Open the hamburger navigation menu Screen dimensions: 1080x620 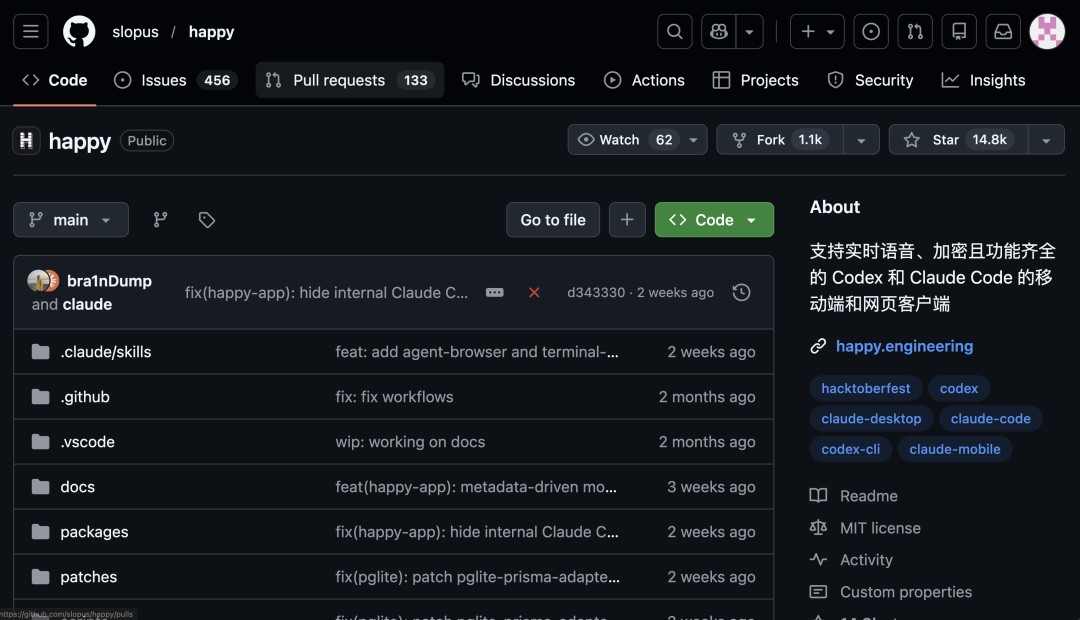tap(31, 32)
